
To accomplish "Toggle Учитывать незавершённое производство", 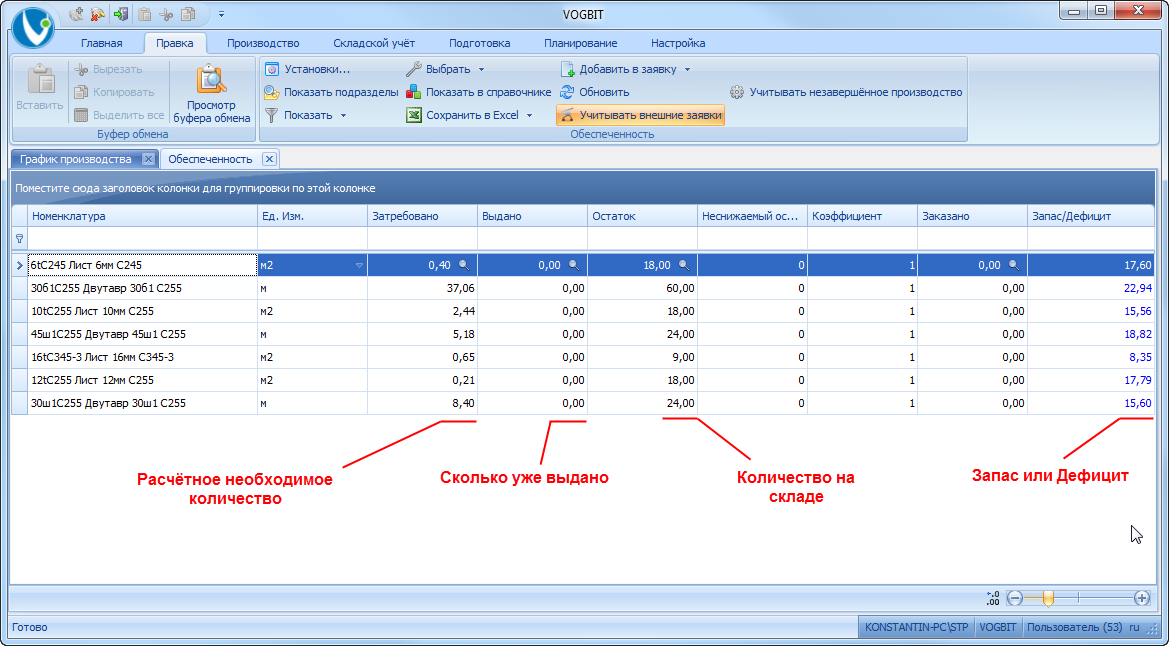I will [x=846, y=92].
